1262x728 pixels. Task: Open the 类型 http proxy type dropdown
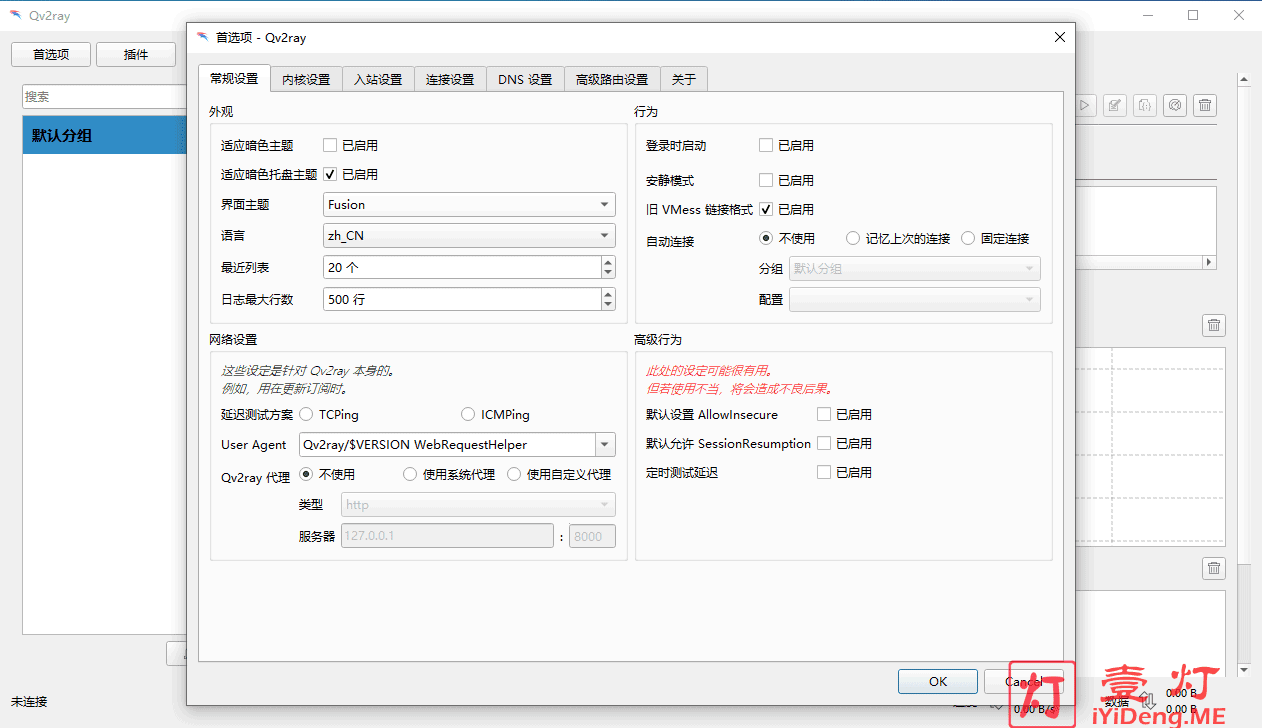(479, 505)
